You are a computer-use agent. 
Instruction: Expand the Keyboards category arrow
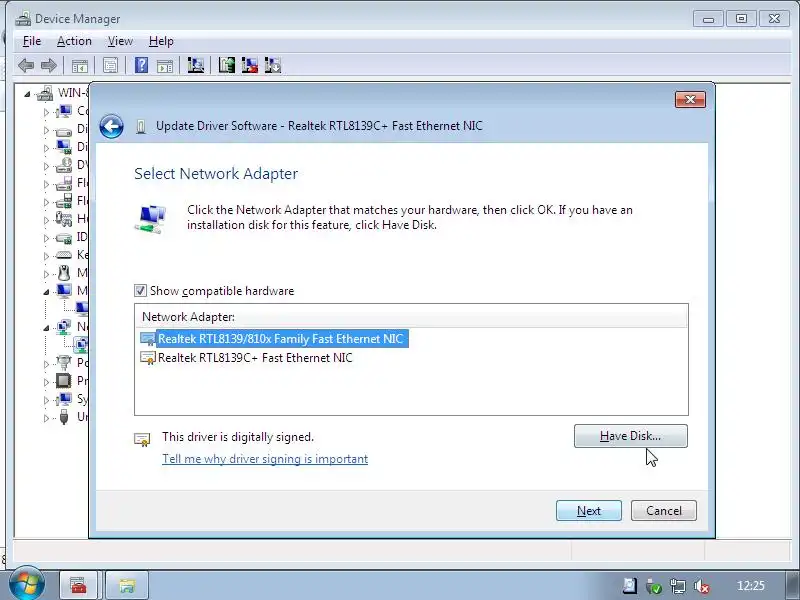(46, 256)
